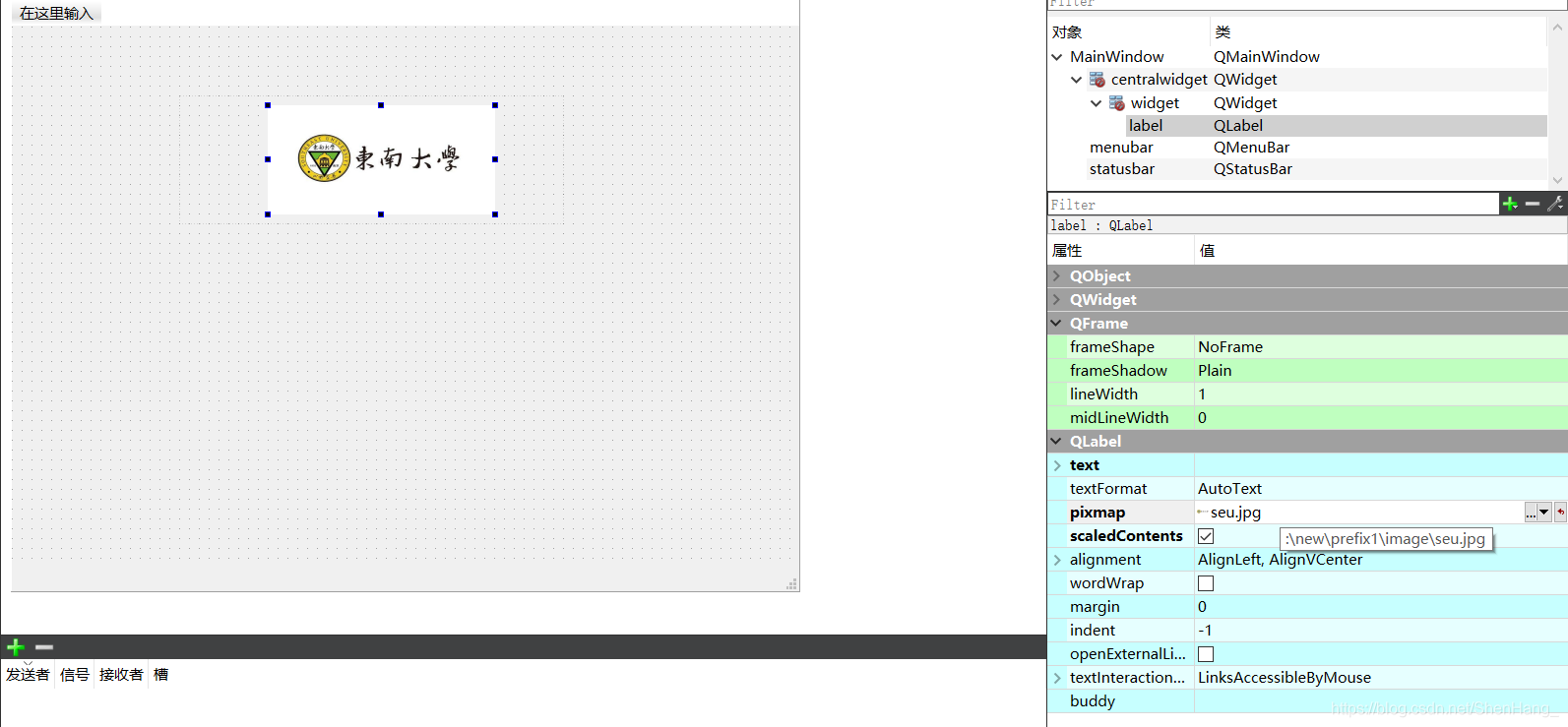Add a dynamic property with the green plus
This screenshot has width=1568, height=727.
(1510, 204)
